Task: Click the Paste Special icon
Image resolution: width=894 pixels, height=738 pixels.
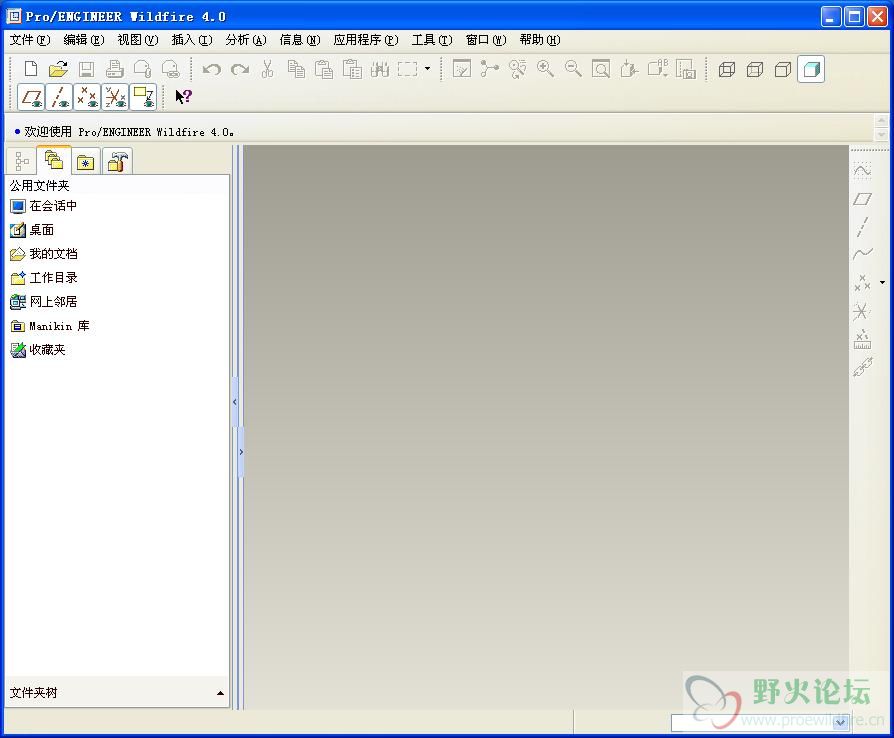Action: (352, 69)
